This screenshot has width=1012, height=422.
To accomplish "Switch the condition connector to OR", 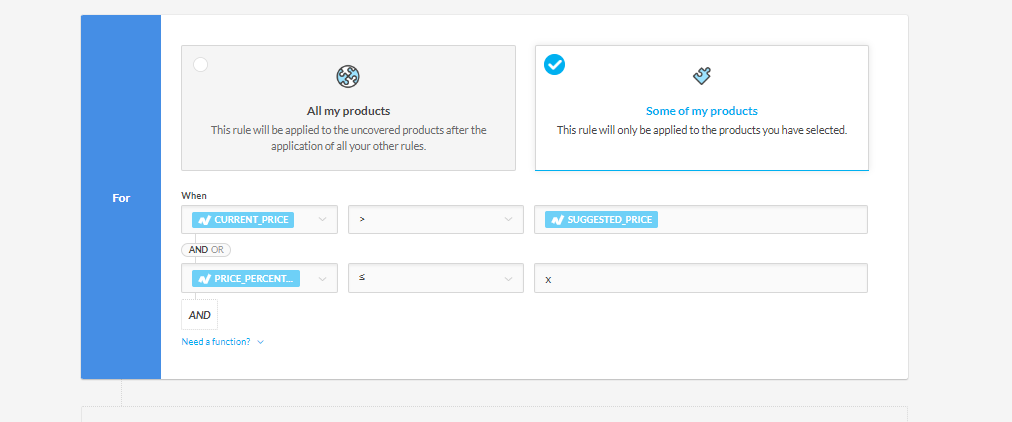I will [x=218, y=250].
